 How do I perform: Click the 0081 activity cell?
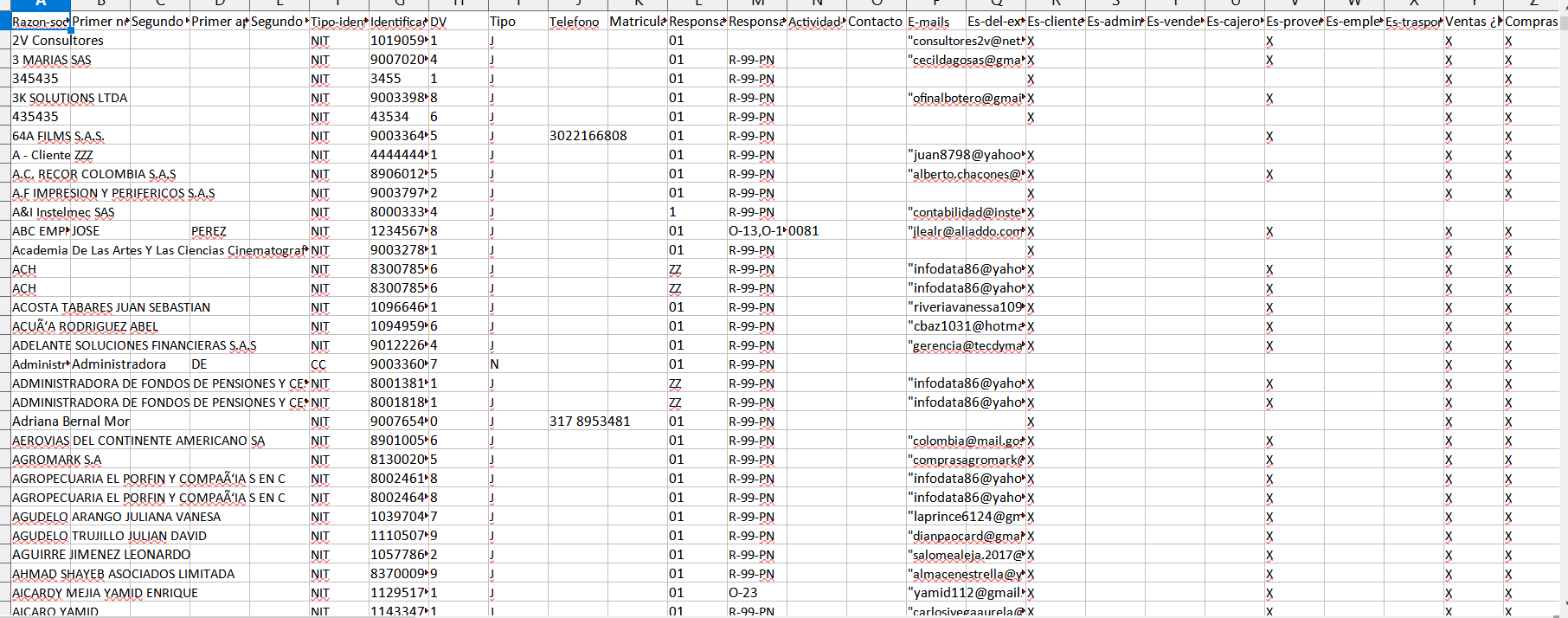pyautogui.click(x=816, y=231)
